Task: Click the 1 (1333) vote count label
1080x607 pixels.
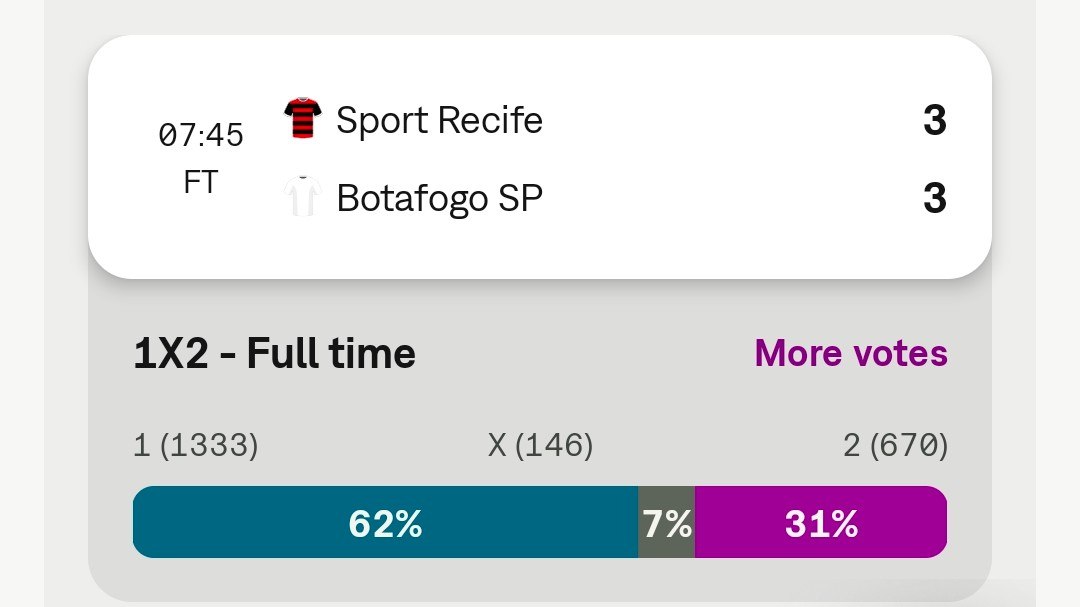Action: [196, 445]
